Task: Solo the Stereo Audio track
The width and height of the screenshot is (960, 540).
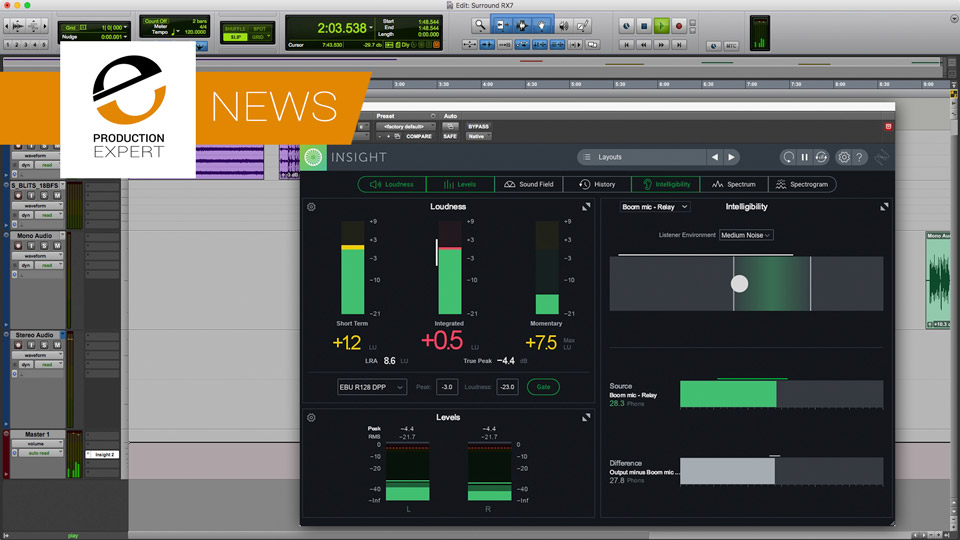Action: coord(44,345)
